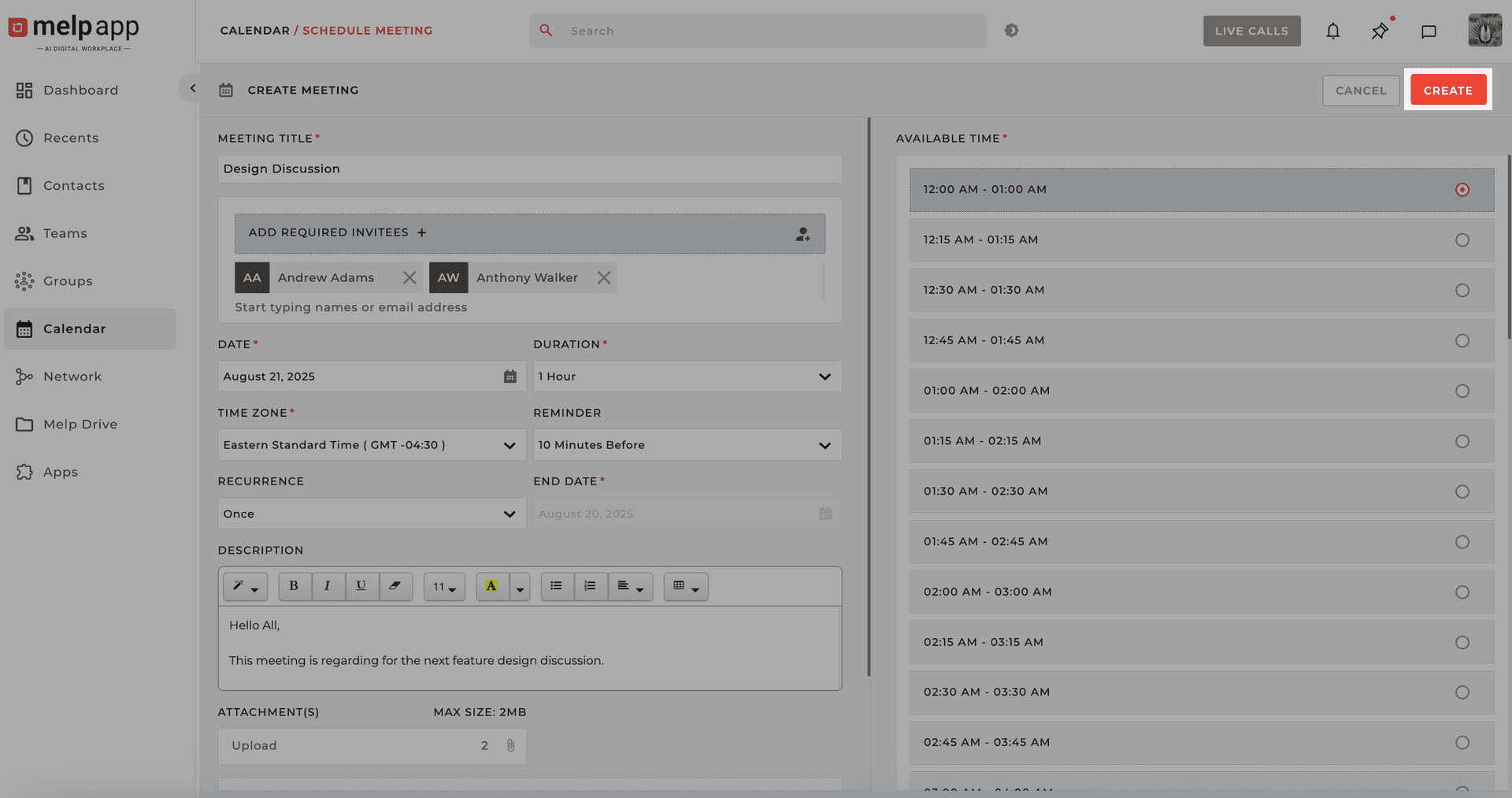Apply Italic formatting to description text
Screen dimensions: 1512x798
pos(328,586)
